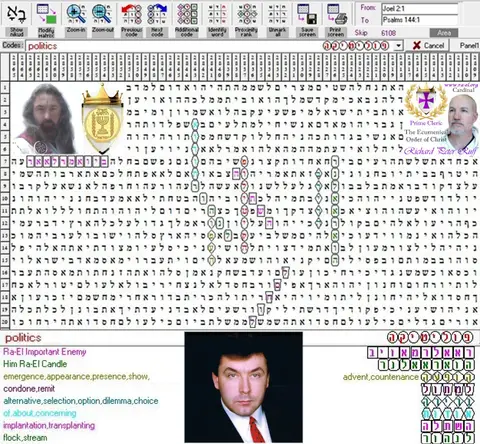480x444 pixels.
Task: Click row number 20 in matrix
Action: (5, 322)
